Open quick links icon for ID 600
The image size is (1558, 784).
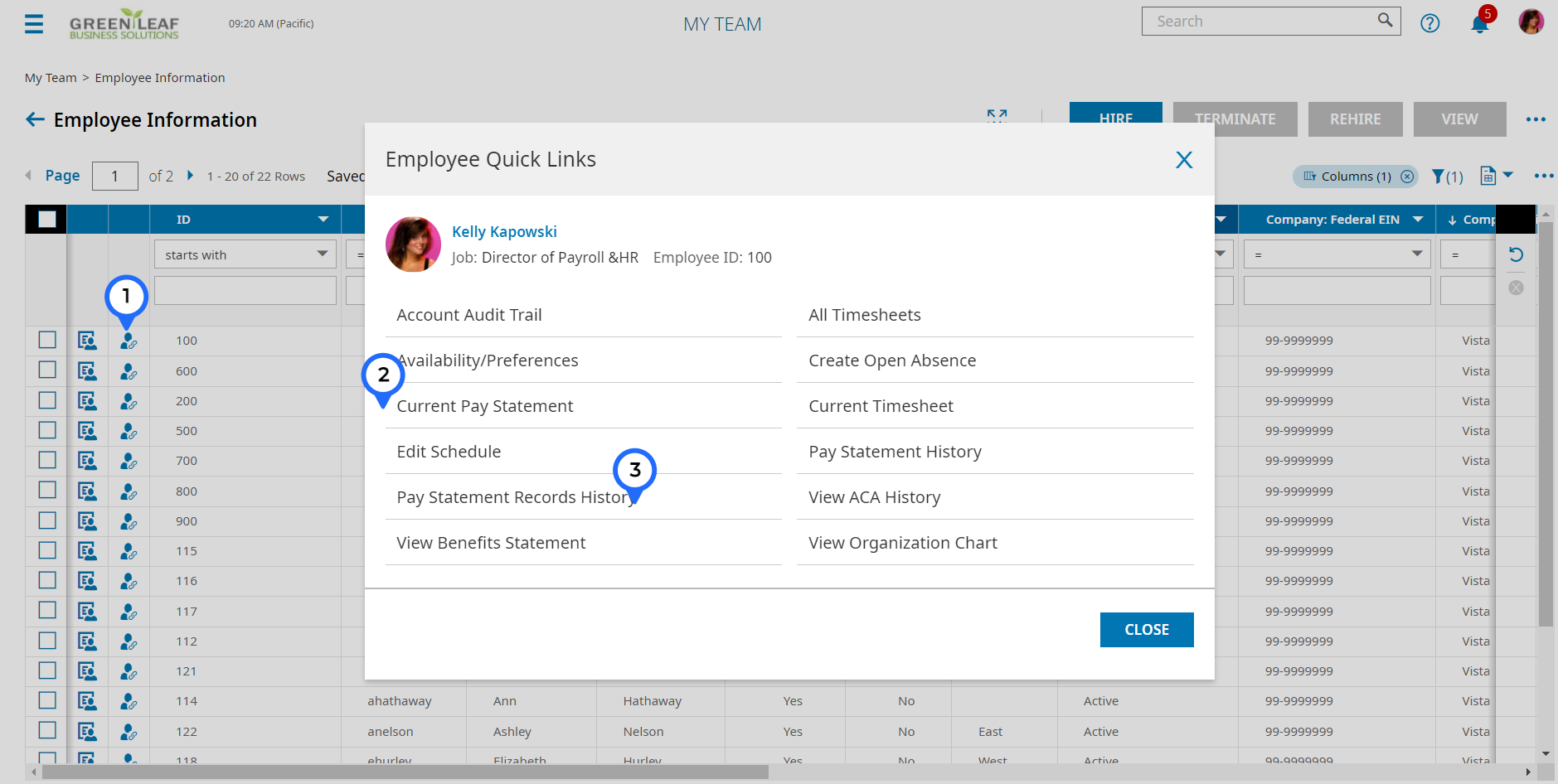[129, 371]
